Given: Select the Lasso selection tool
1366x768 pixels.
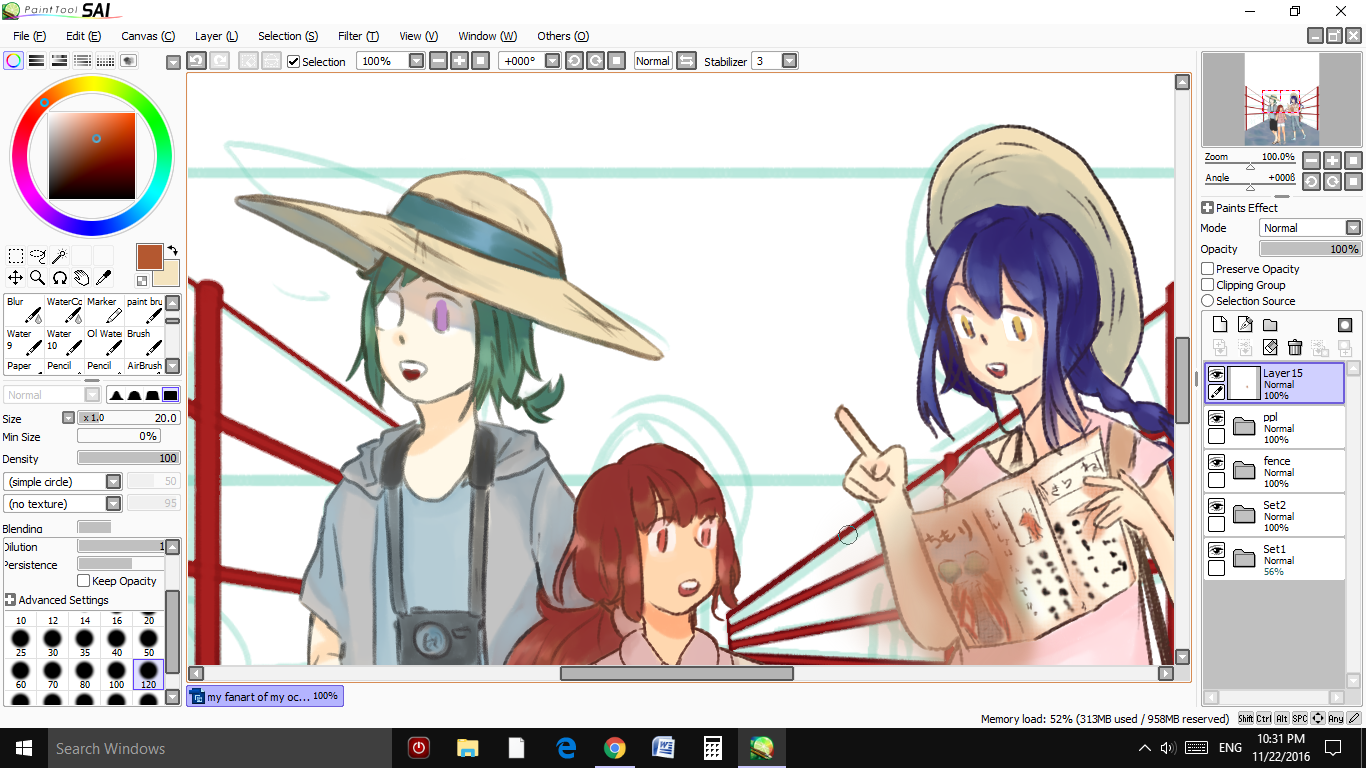Looking at the screenshot, I should coord(38,256).
